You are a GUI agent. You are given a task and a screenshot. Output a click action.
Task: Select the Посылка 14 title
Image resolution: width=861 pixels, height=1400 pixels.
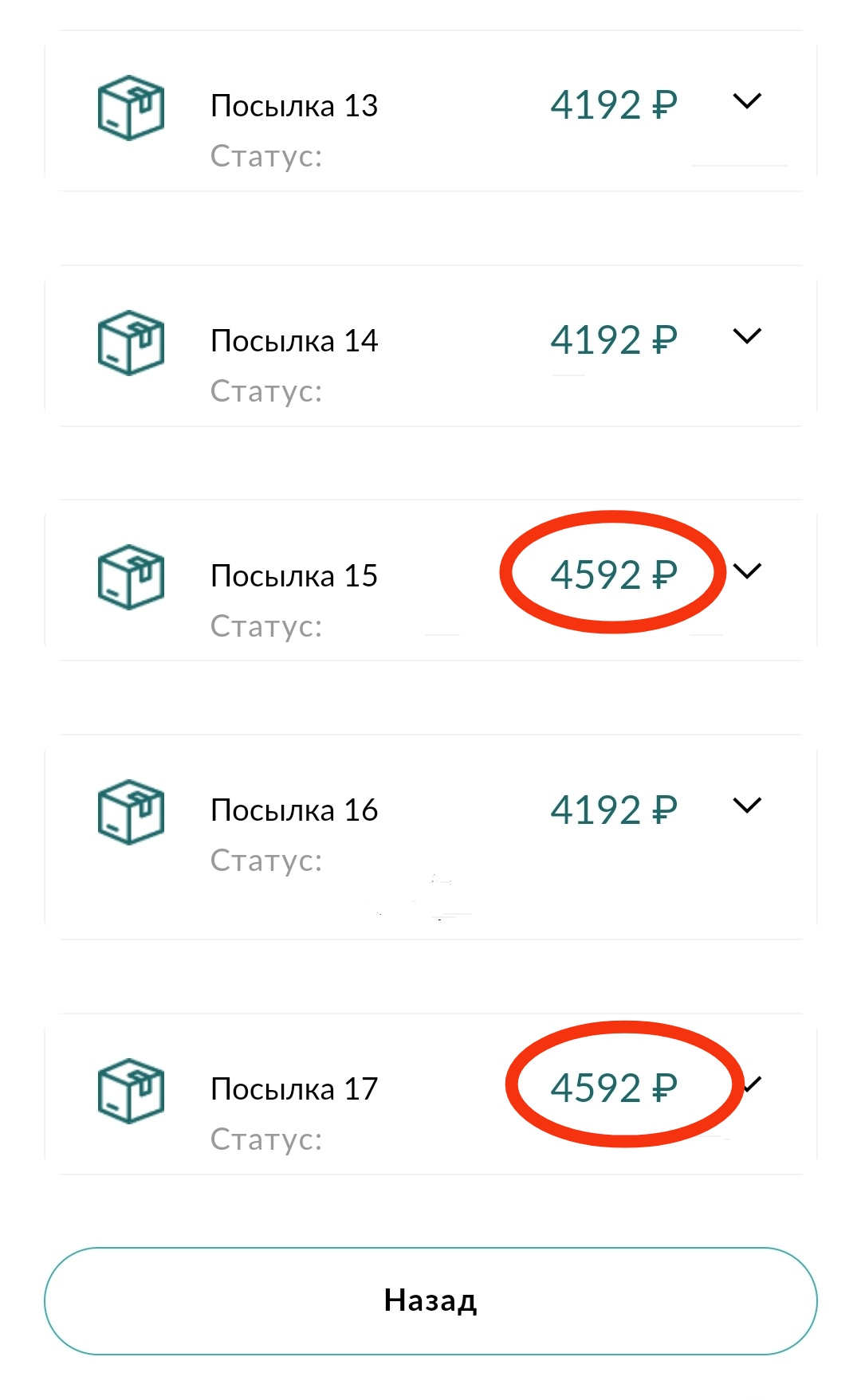(x=294, y=341)
